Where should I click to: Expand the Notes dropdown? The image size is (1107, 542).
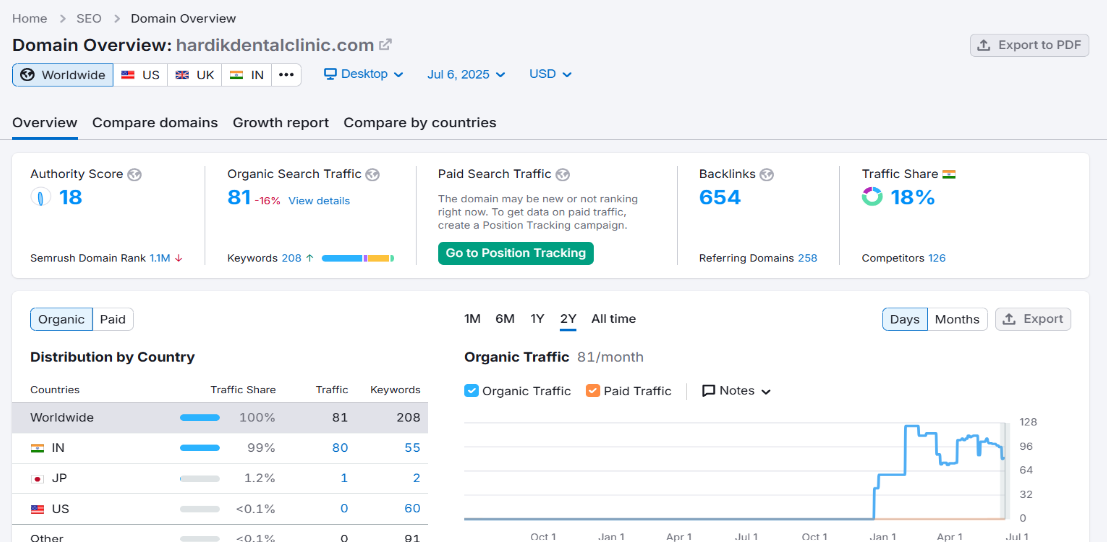(x=736, y=391)
